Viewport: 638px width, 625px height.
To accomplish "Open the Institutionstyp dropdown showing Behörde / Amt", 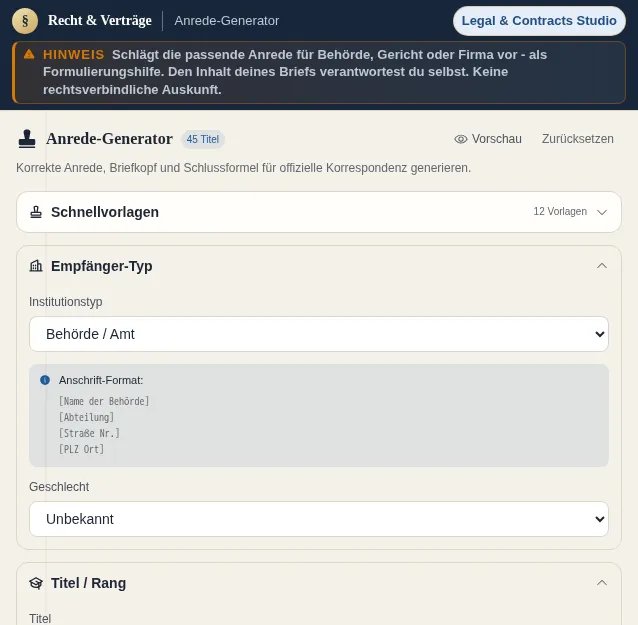I will click(x=319, y=334).
